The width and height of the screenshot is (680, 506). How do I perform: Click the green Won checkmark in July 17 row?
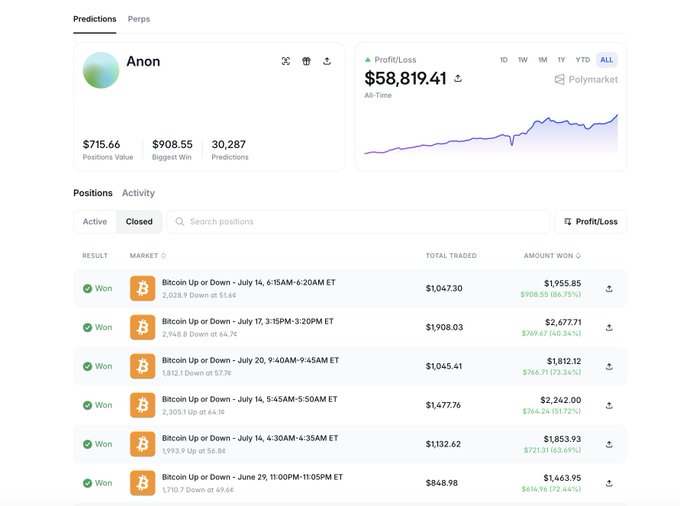coord(88,327)
